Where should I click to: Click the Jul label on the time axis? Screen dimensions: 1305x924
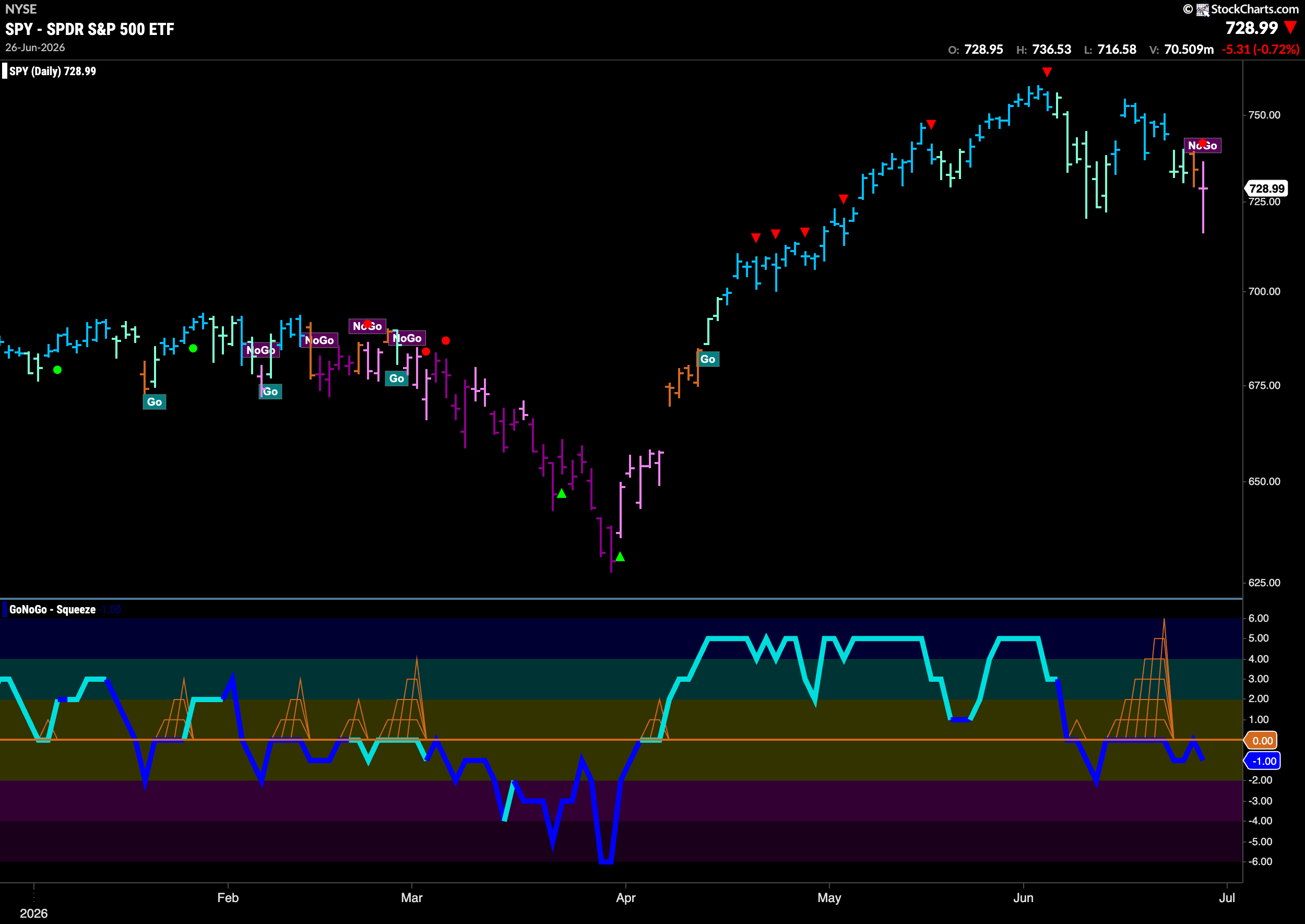(1227, 898)
